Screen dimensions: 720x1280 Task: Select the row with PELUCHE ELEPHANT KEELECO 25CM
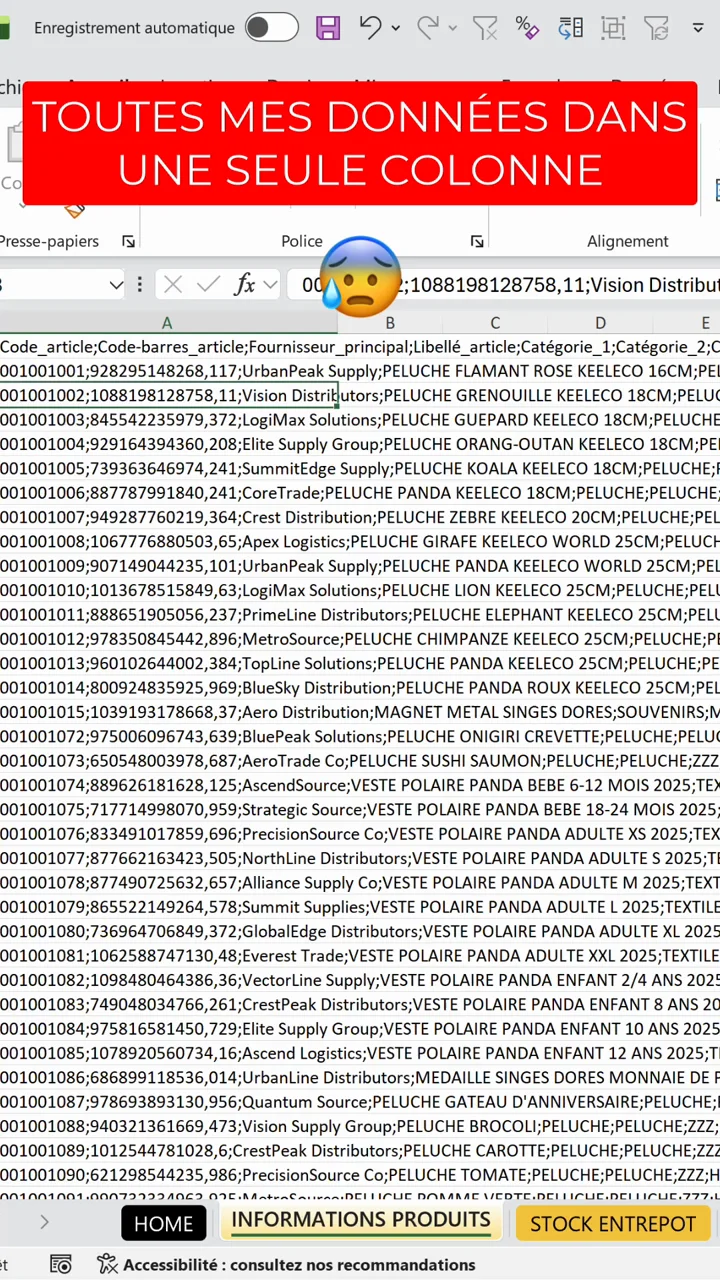pos(360,614)
